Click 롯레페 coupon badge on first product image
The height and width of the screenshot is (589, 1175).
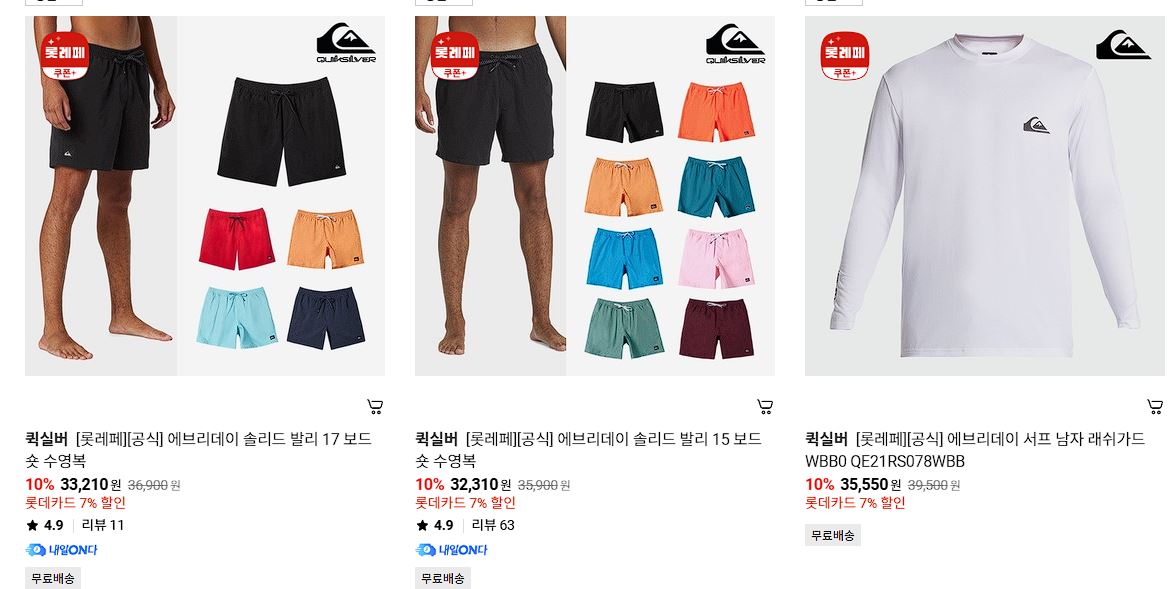coord(65,55)
